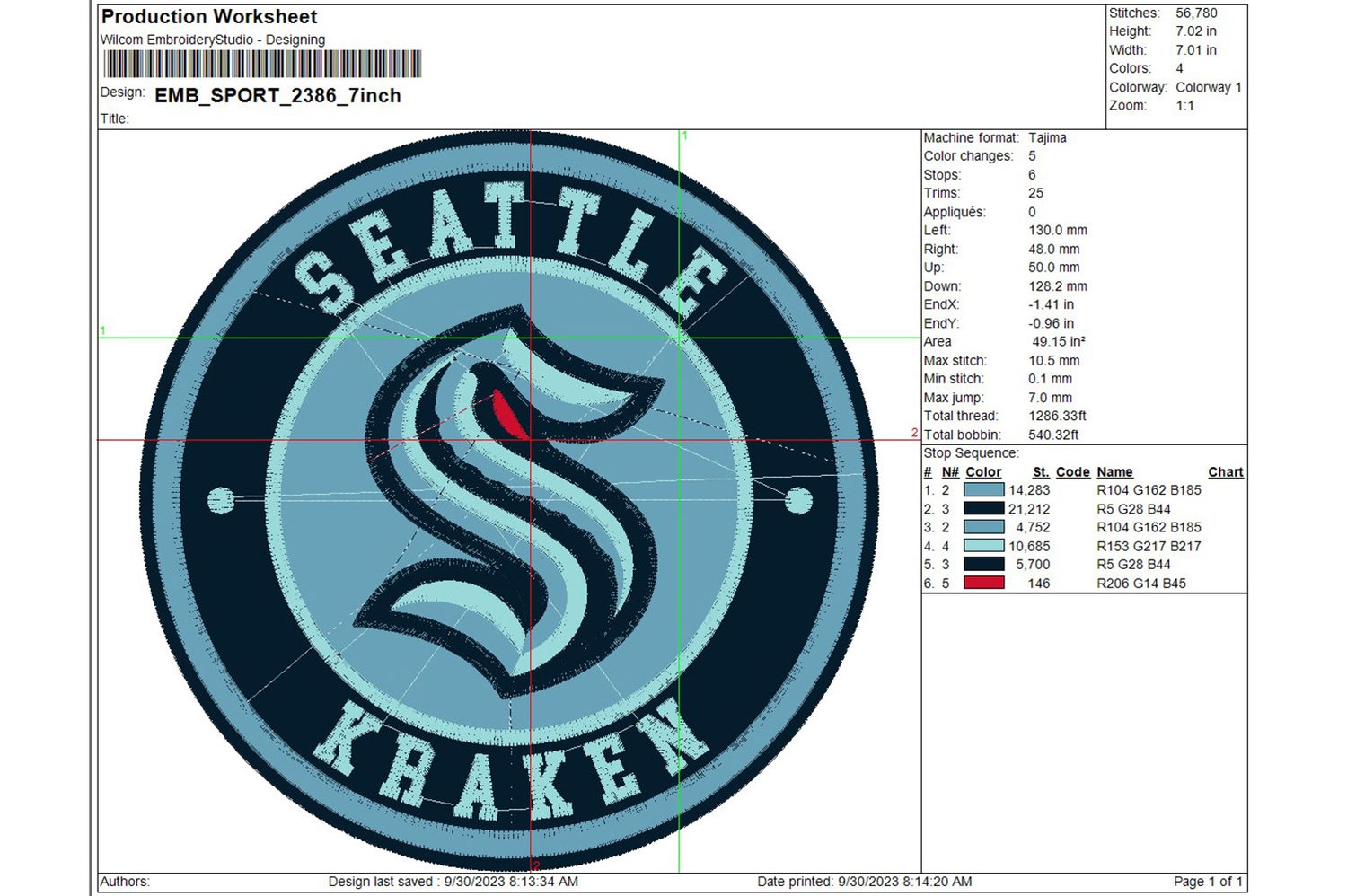Click the height value '7.02 in'
Viewport: 1347px width, 896px height.
(x=1196, y=31)
